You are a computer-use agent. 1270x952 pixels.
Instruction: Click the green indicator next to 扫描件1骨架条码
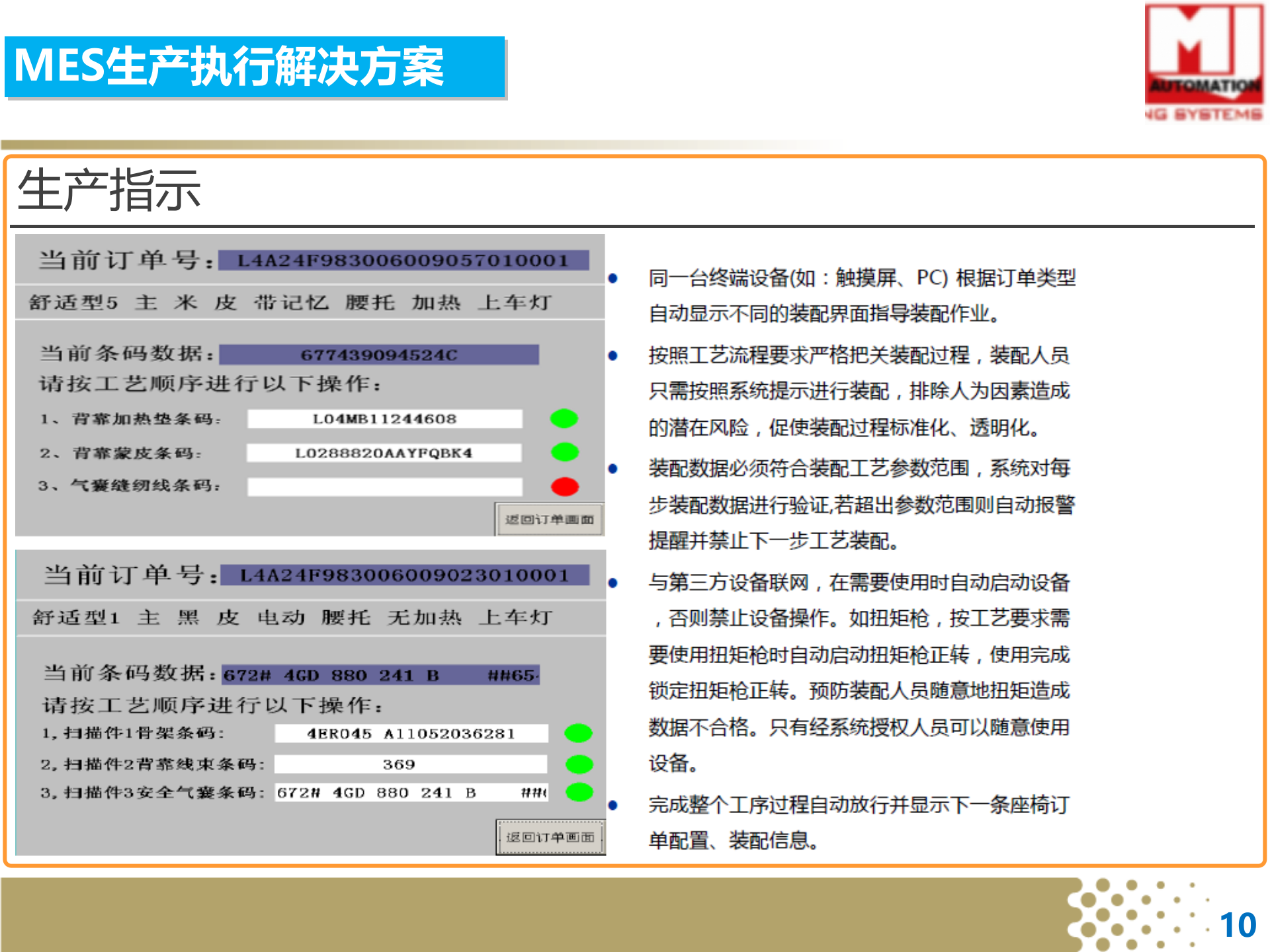tap(579, 733)
